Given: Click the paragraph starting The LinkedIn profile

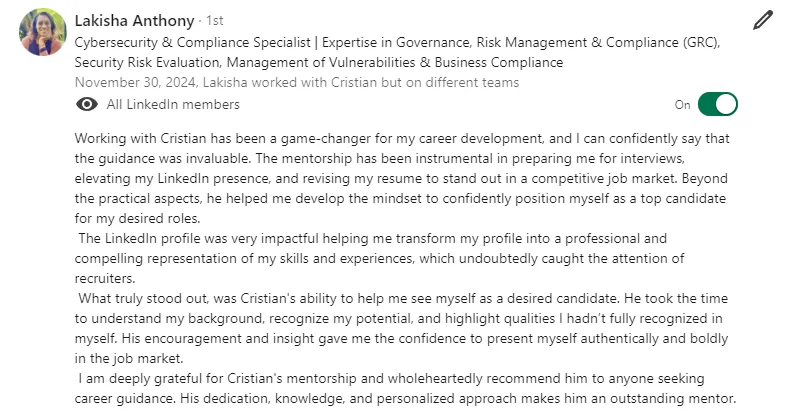Looking at the screenshot, I should (x=380, y=258).
